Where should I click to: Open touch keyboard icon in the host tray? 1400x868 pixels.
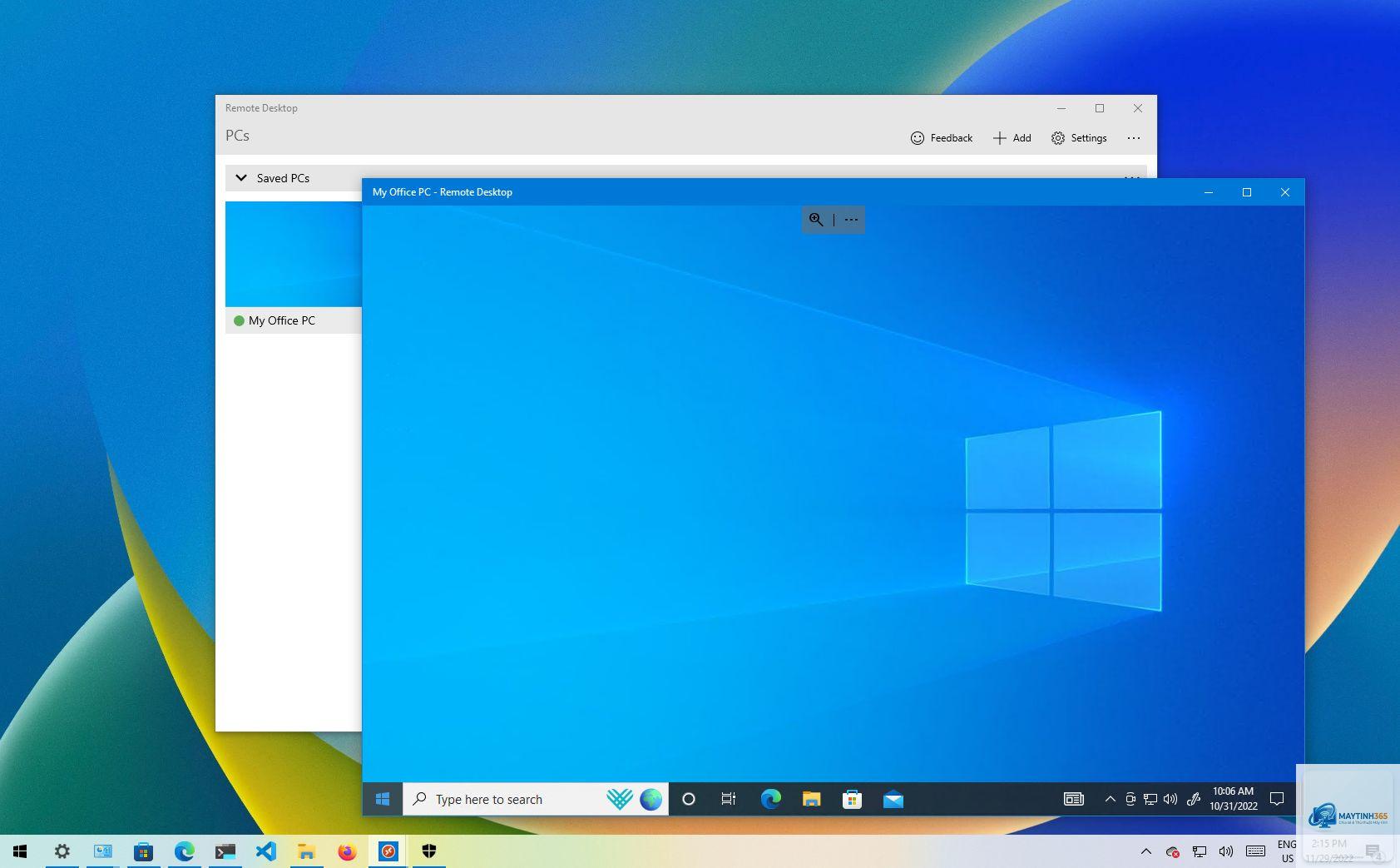(1255, 851)
